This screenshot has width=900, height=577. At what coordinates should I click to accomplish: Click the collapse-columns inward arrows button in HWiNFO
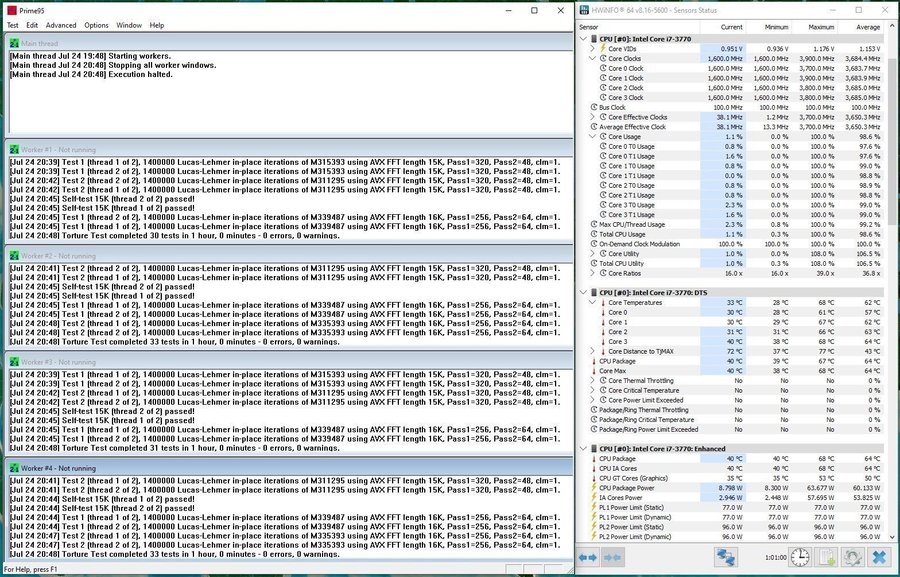click(x=612, y=557)
